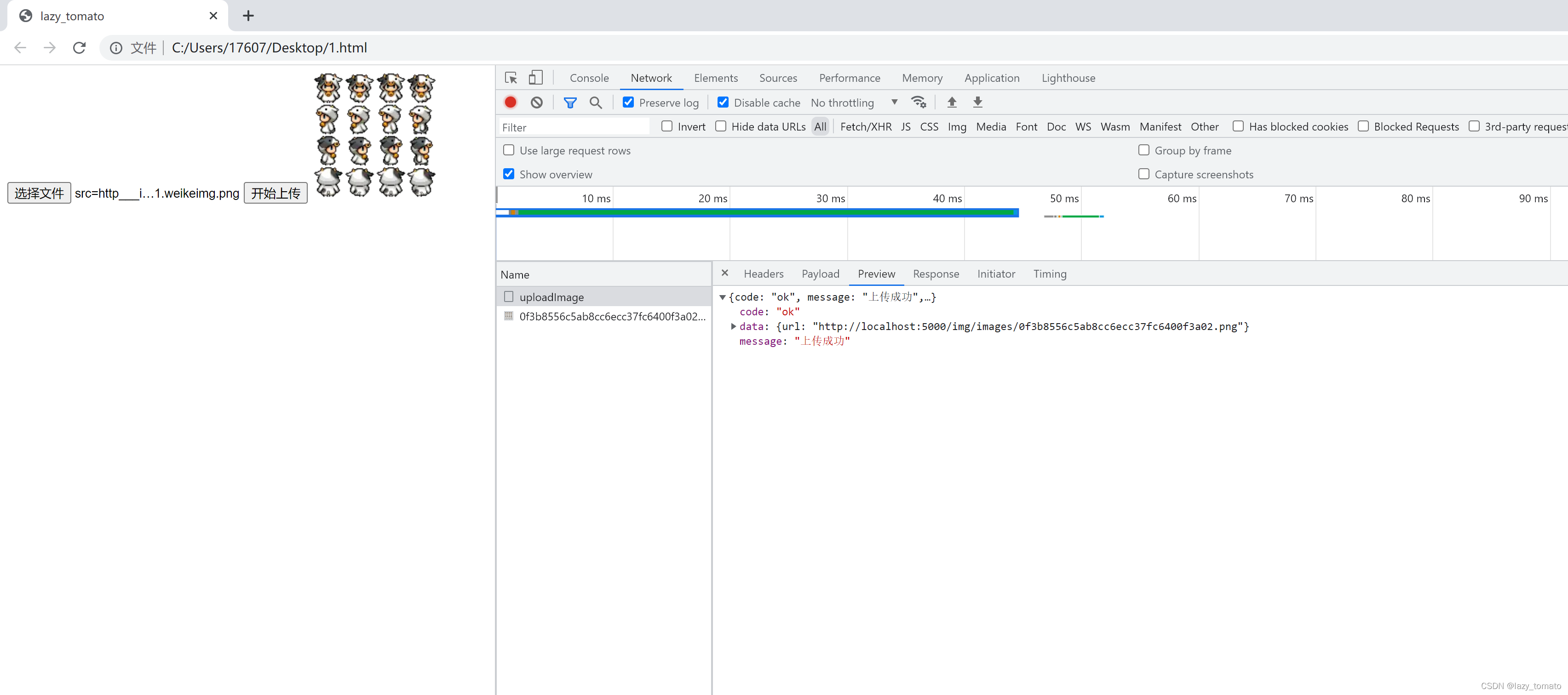Click inside the Filter input field
Screen dimensions: 1568x695
[574, 127]
